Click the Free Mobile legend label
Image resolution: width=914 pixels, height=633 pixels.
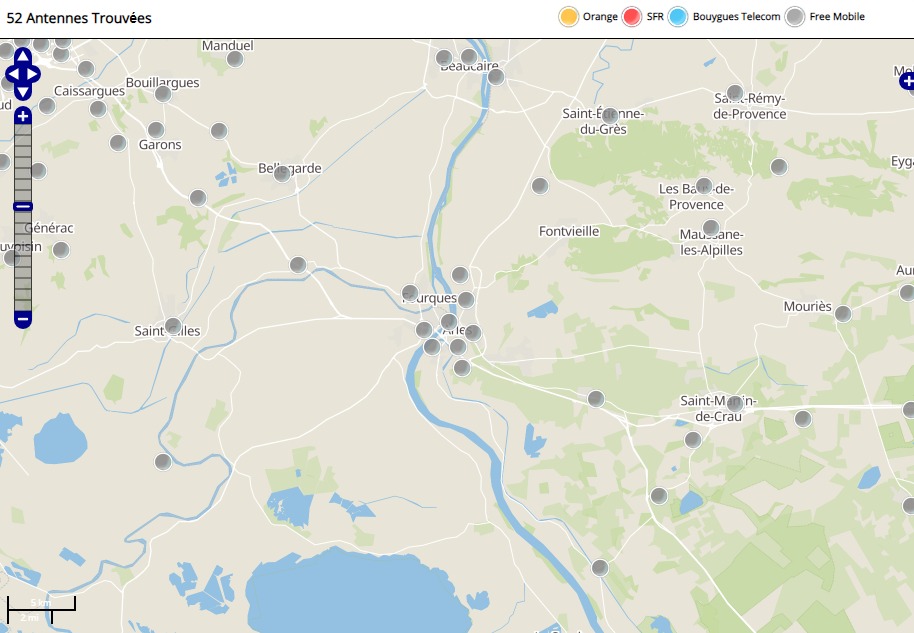pos(836,17)
